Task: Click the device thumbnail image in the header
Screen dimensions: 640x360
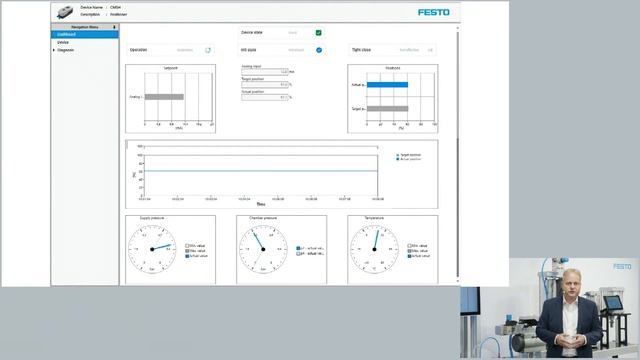Action: click(64, 12)
